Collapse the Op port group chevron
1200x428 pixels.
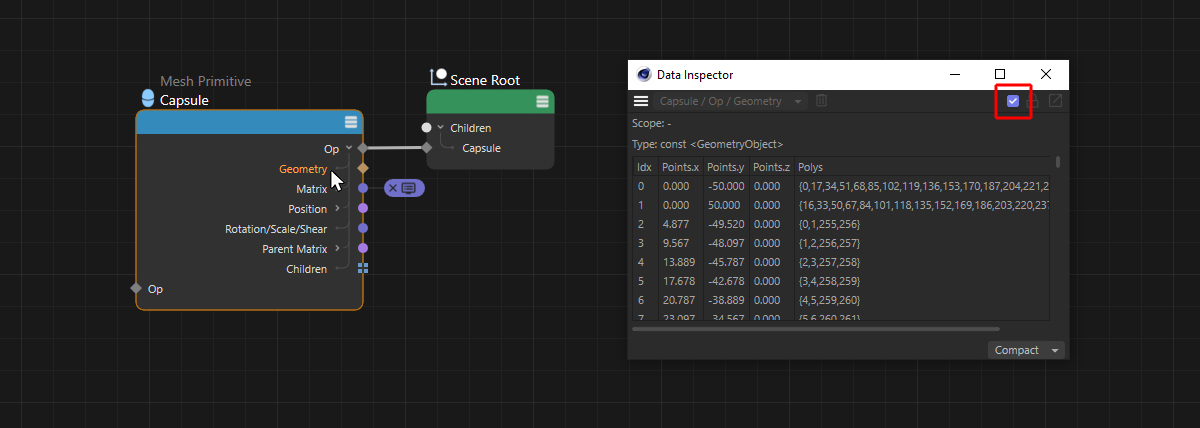click(x=349, y=148)
